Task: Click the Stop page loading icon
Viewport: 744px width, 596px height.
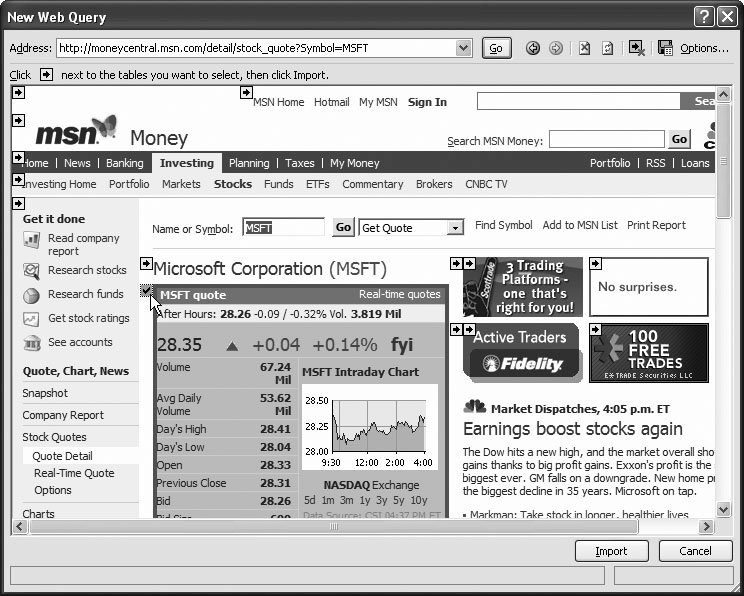Action: [x=585, y=48]
